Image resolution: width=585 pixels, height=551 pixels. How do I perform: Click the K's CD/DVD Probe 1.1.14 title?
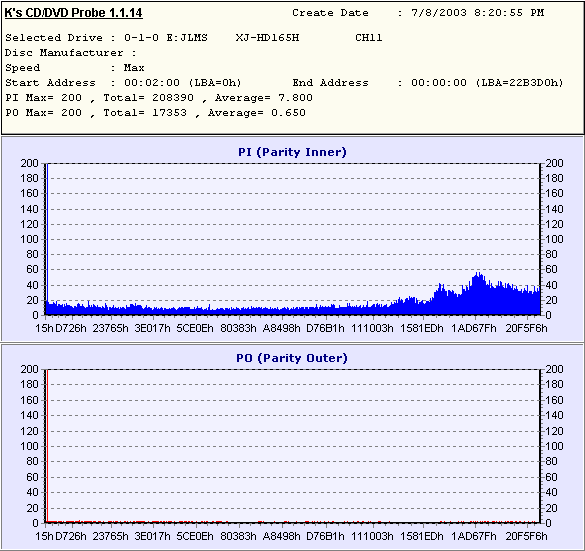[73, 13]
